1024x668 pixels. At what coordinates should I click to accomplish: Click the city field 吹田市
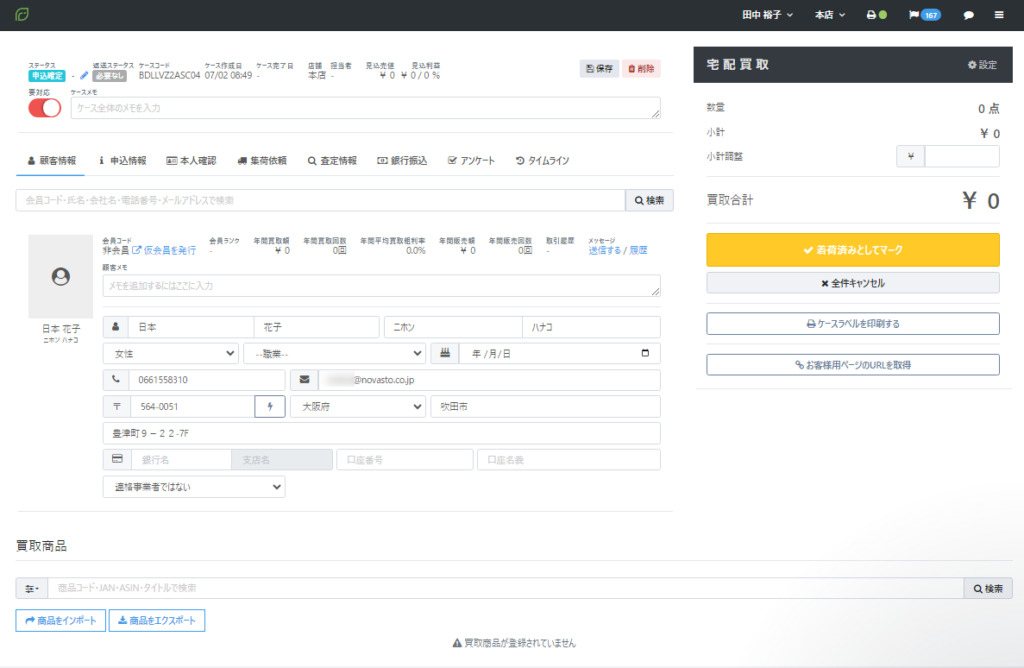[545, 406]
